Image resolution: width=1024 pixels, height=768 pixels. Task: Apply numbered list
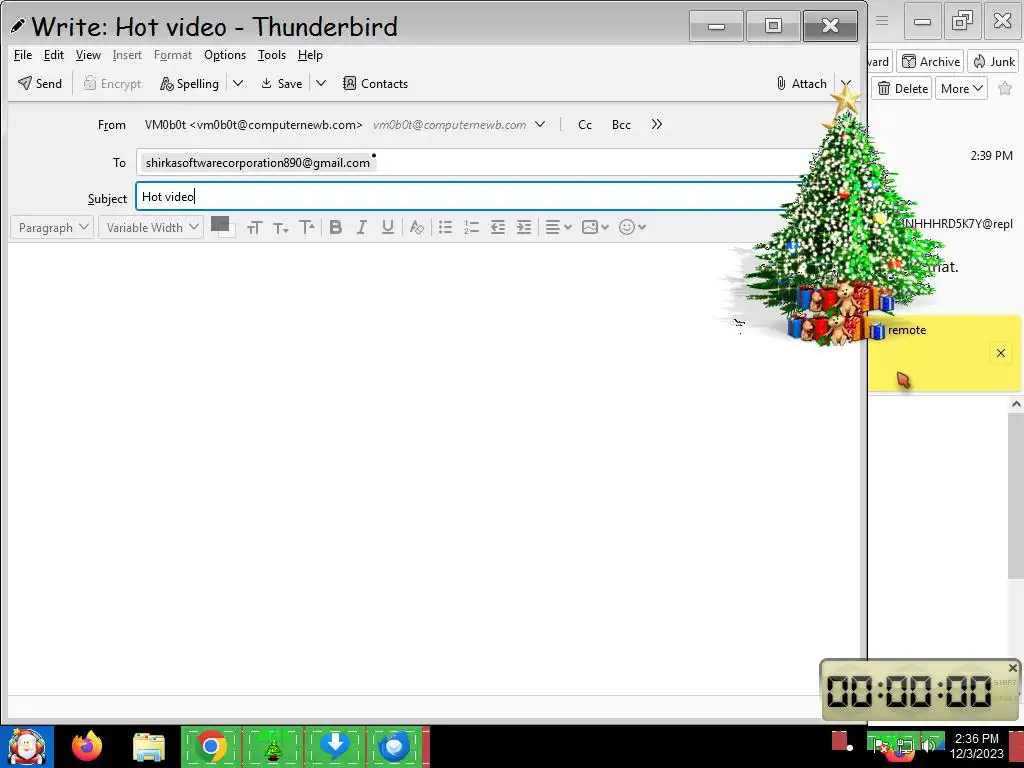(472, 227)
